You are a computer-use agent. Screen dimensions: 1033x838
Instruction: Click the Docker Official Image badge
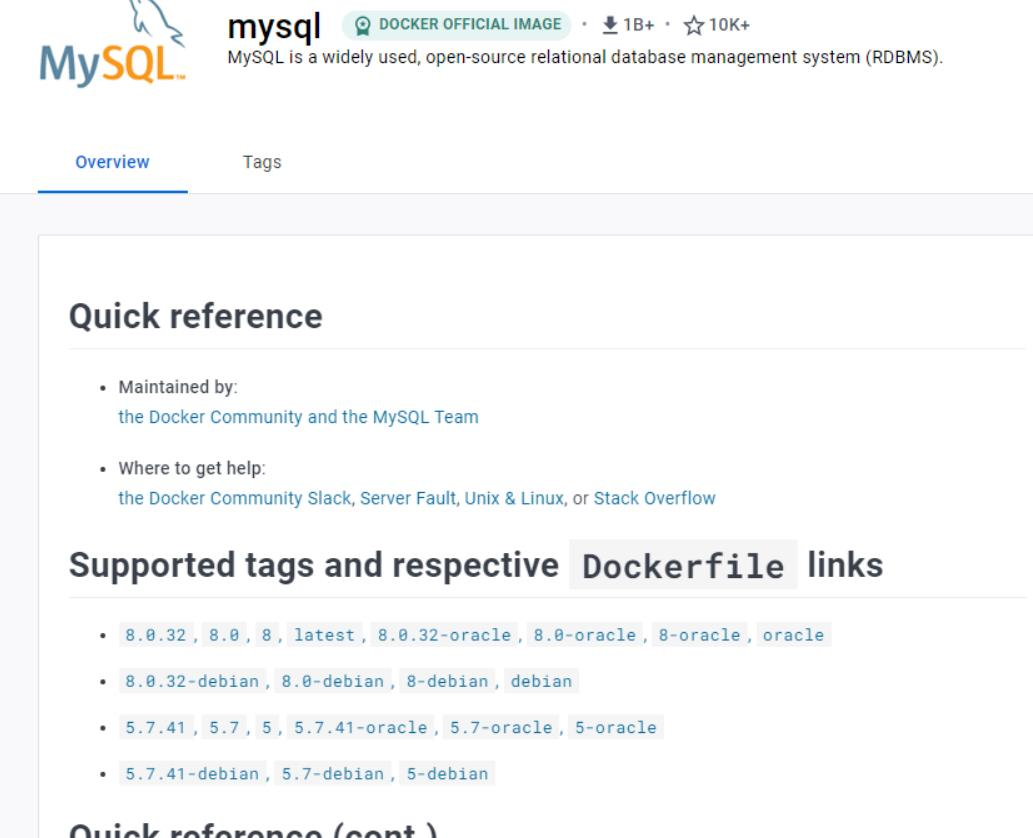click(457, 25)
